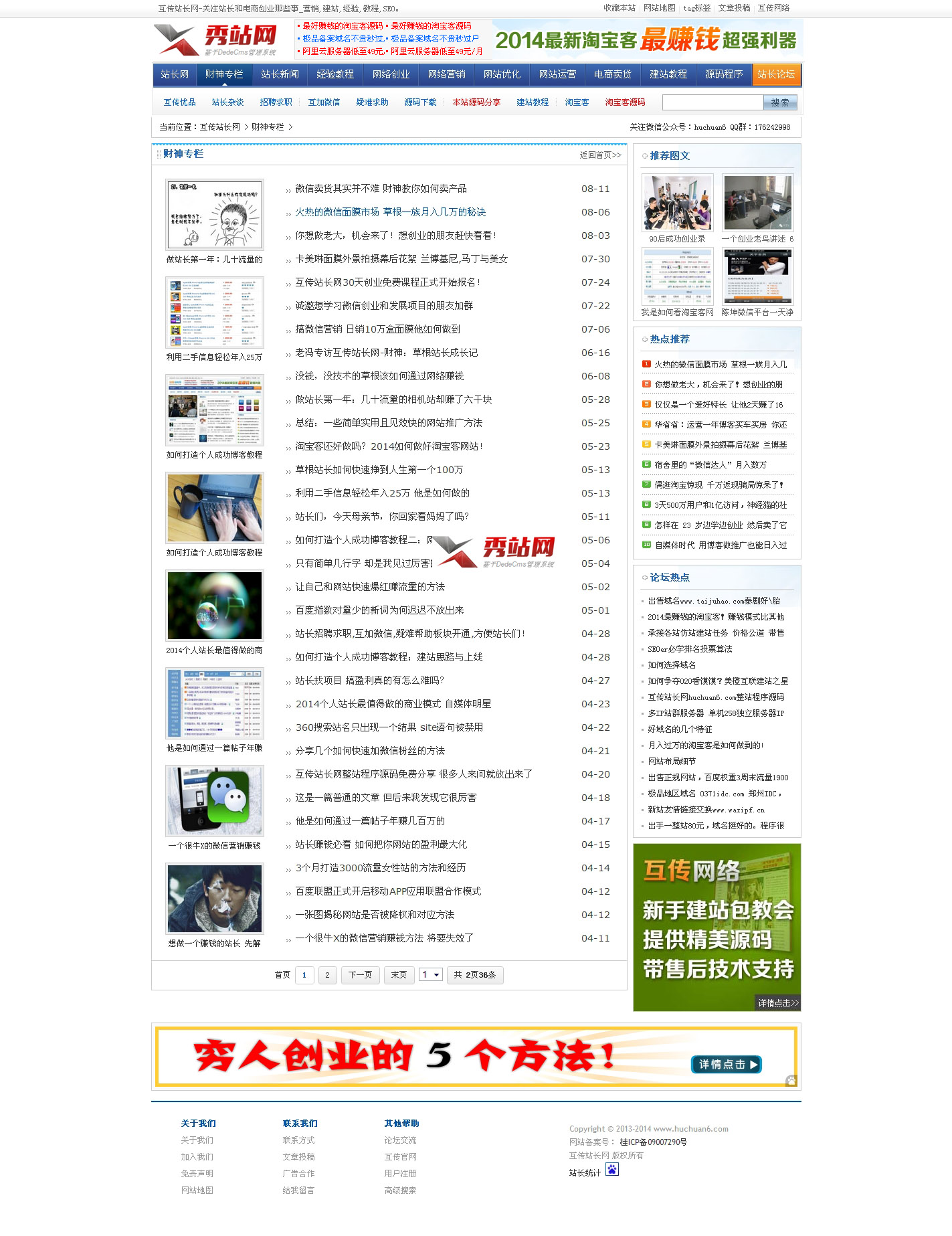The height and width of the screenshot is (1236, 952).
Task: Click 详情点击 on the green 互传网络 banner
Action: click(777, 1003)
